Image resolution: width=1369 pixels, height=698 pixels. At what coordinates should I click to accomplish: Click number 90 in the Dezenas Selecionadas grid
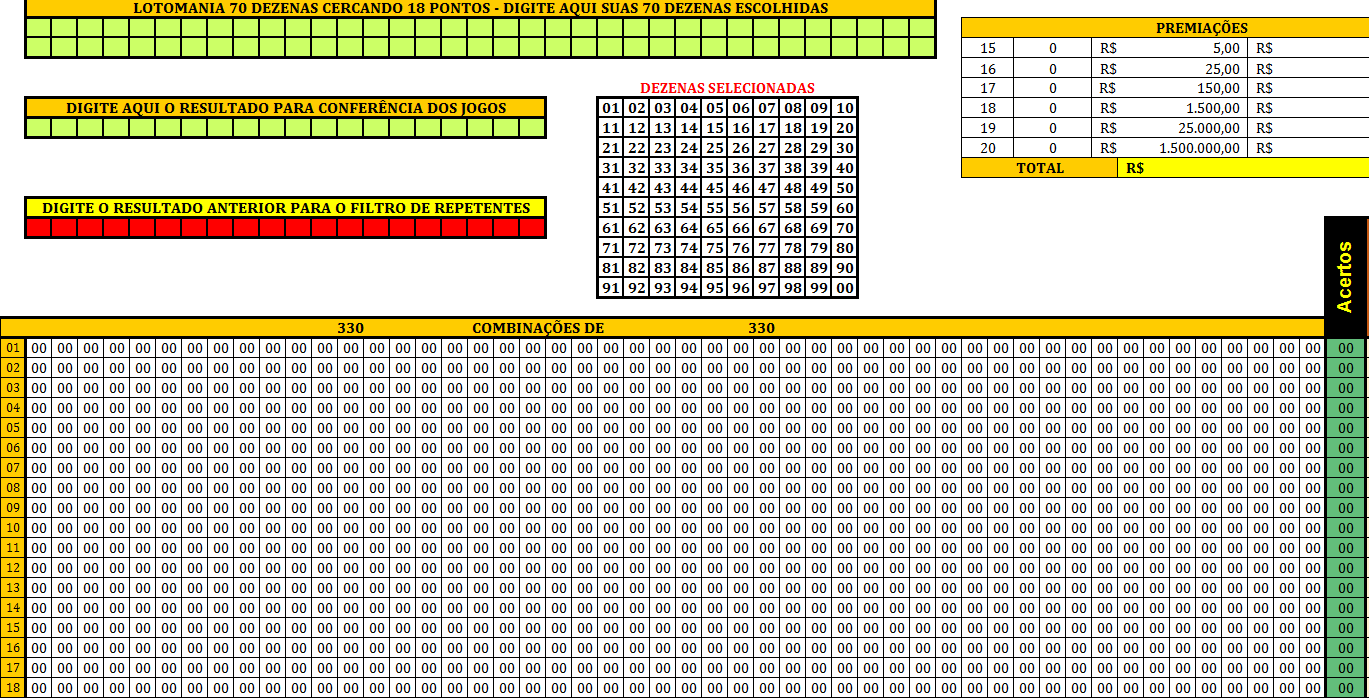tap(845, 268)
